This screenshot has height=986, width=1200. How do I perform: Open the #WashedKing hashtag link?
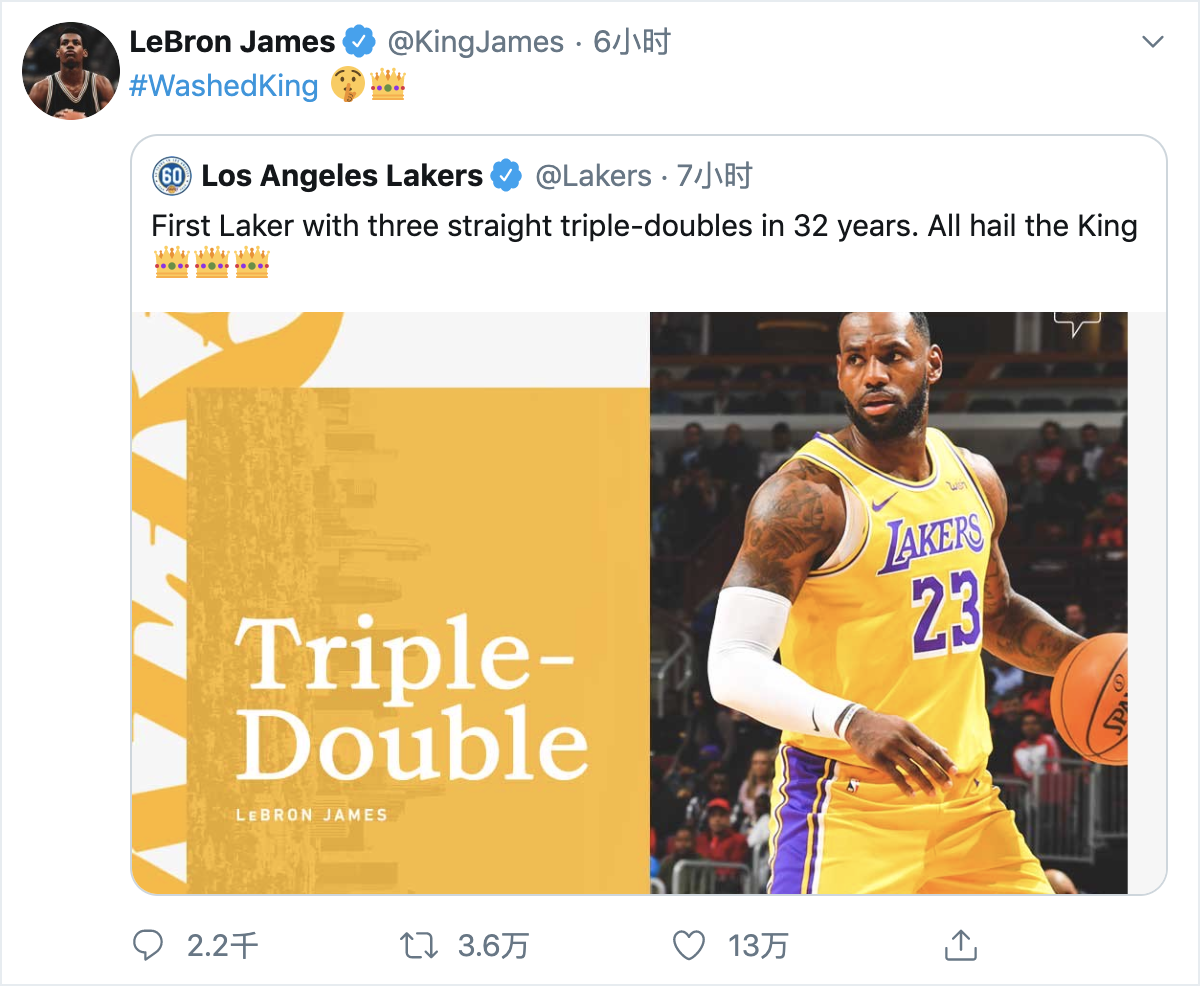point(223,86)
